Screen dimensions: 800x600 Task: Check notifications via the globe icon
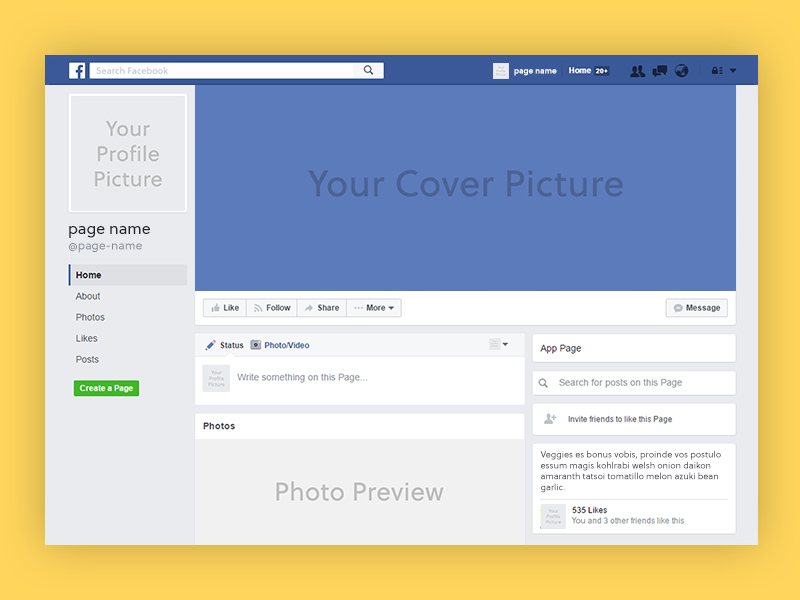tap(682, 71)
